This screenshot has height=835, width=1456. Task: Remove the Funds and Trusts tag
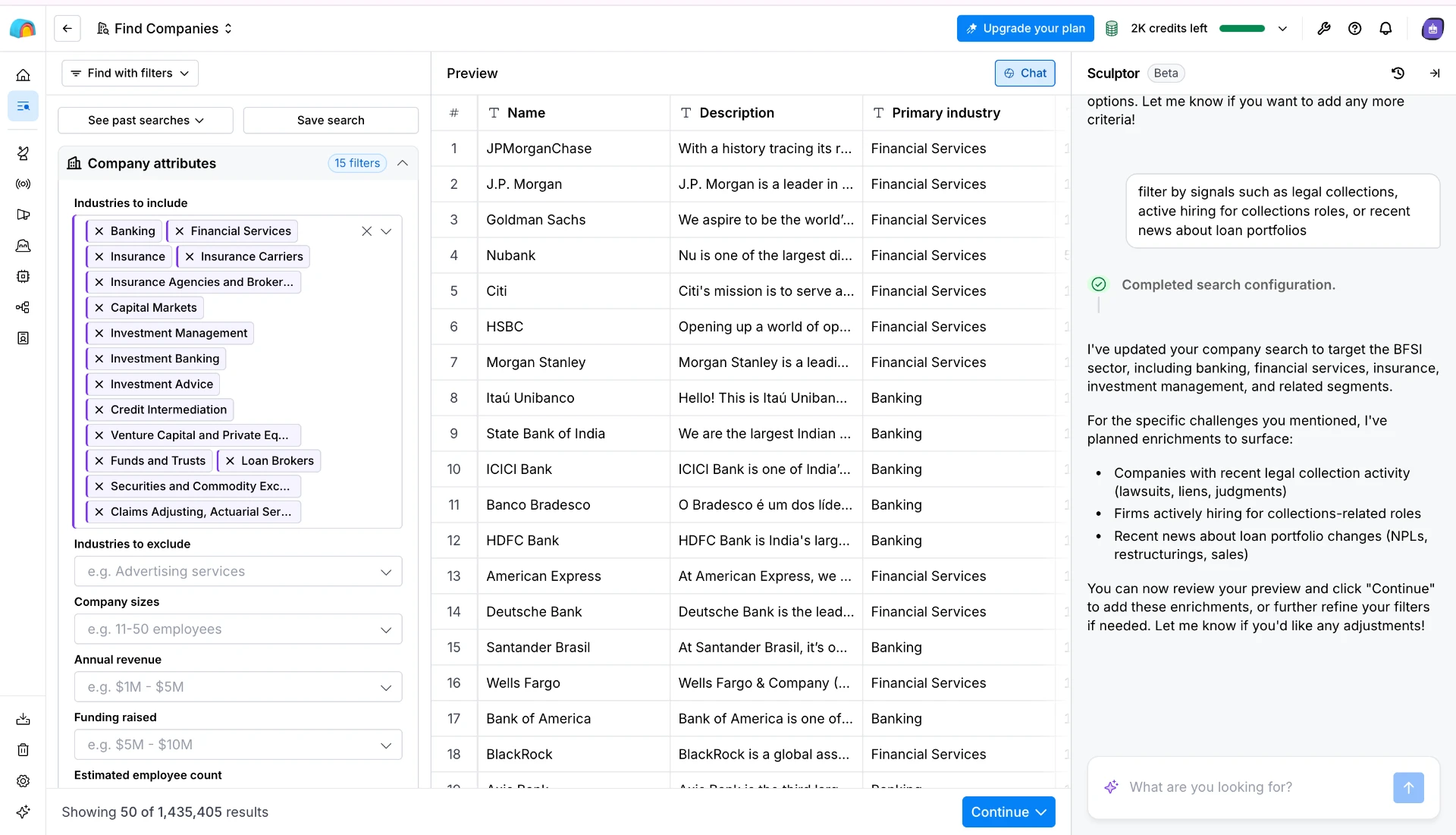pyautogui.click(x=99, y=461)
